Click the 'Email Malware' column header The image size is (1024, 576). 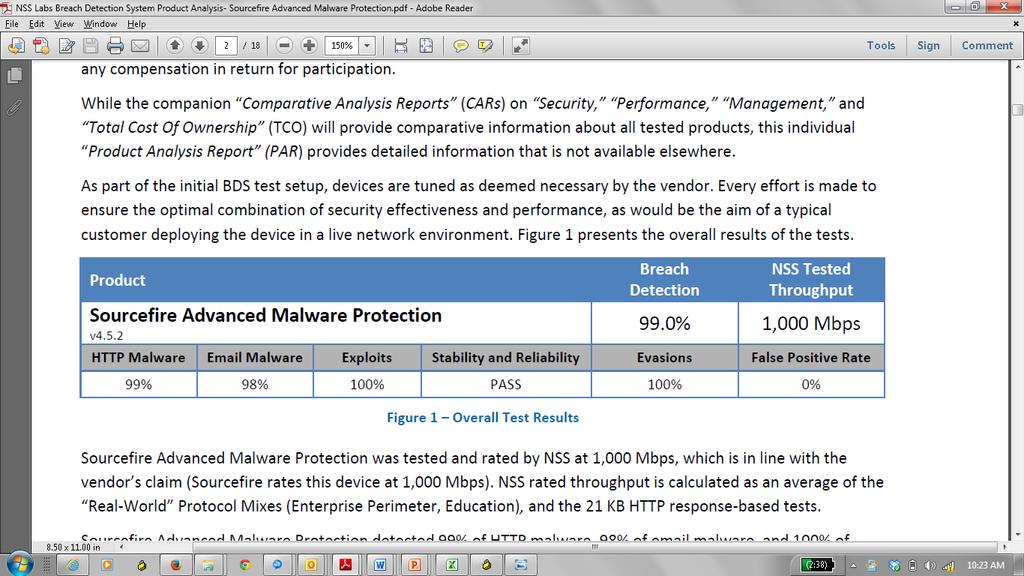point(255,358)
